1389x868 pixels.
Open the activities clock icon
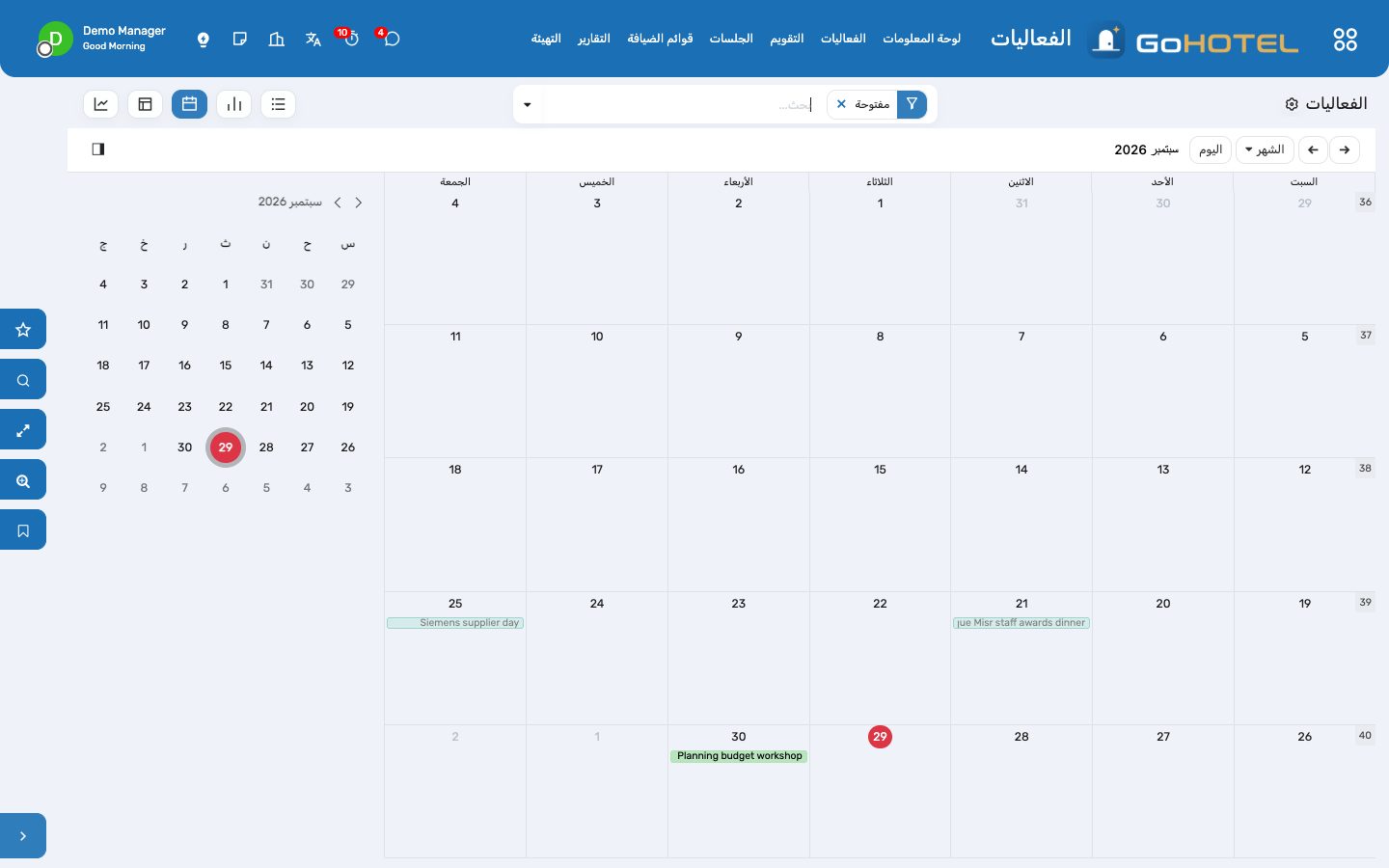tap(351, 39)
